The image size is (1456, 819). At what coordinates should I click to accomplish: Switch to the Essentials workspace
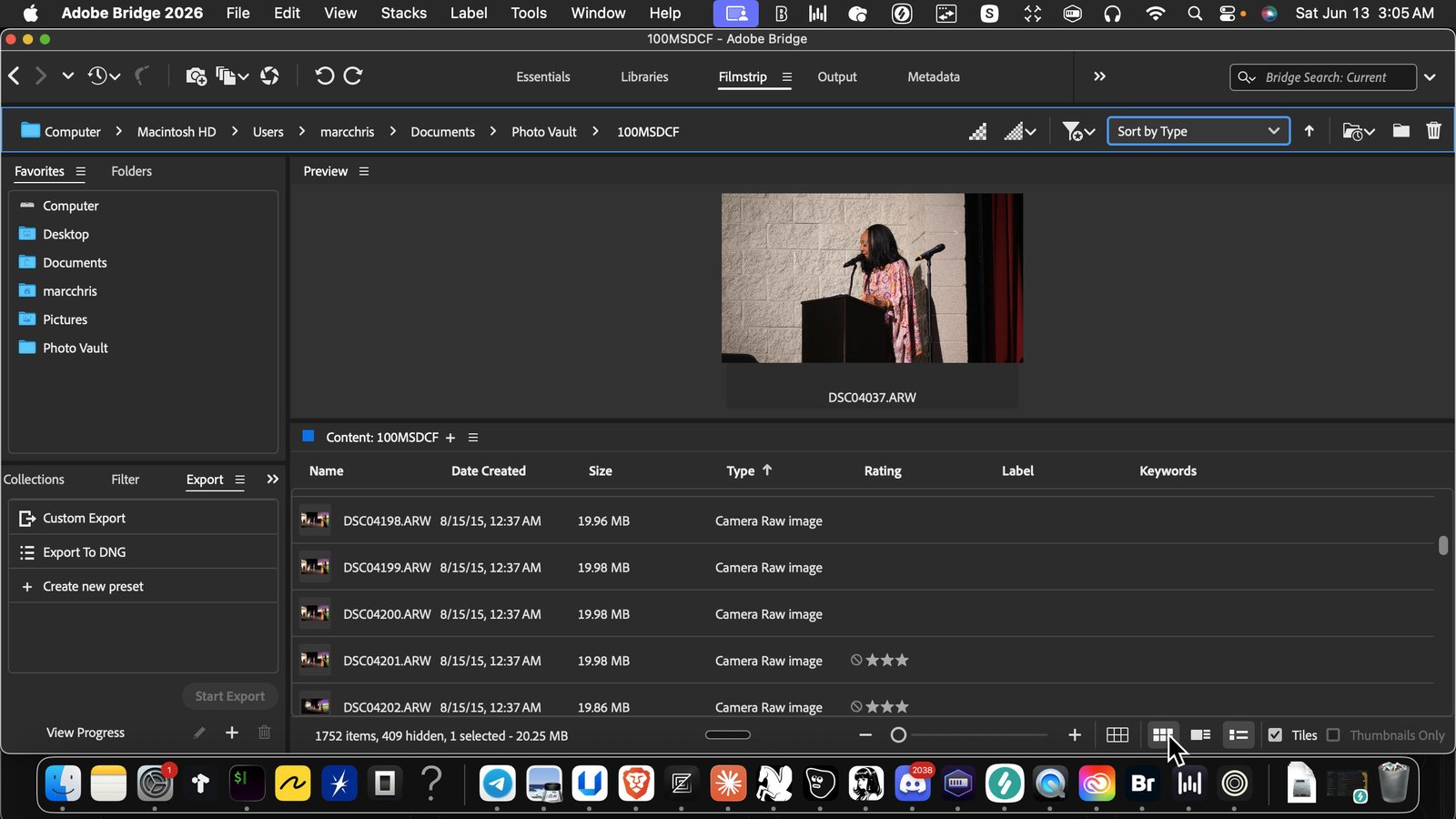point(543,77)
